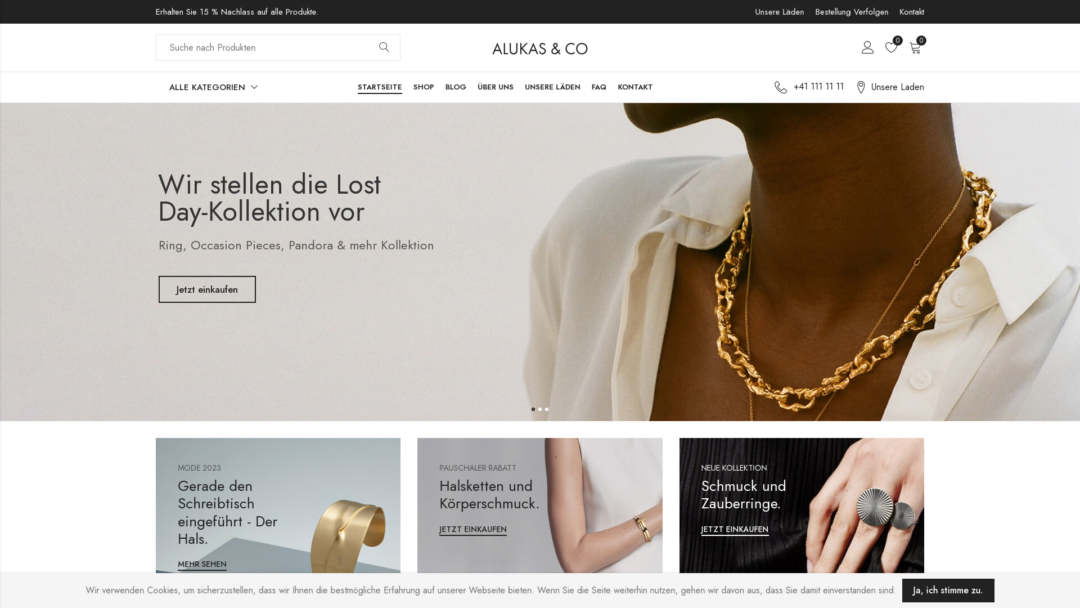The image size is (1080, 608).
Task: Accept cookies with Ja, ich stimme zu
Action: click(x=948, y=590)
